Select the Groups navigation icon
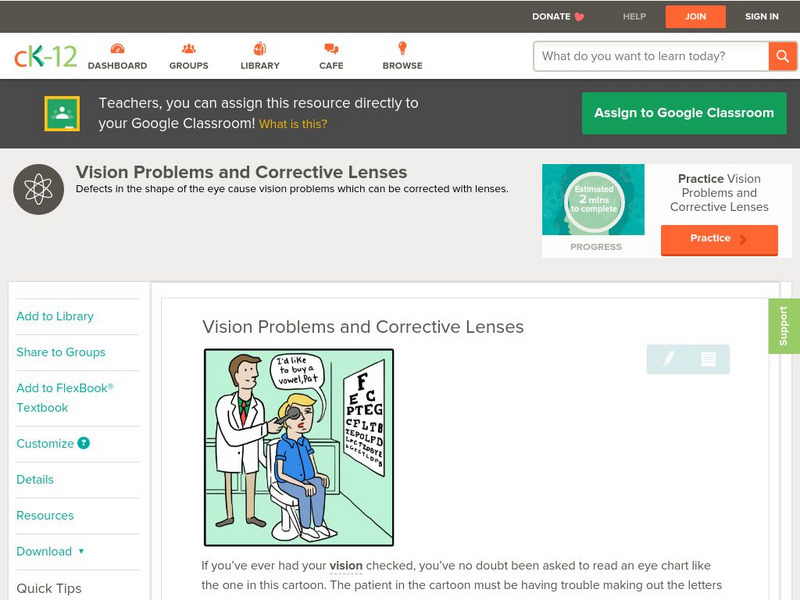Image resolution: width=800 pixels, height=600 pixels. [x=189, y=56]
